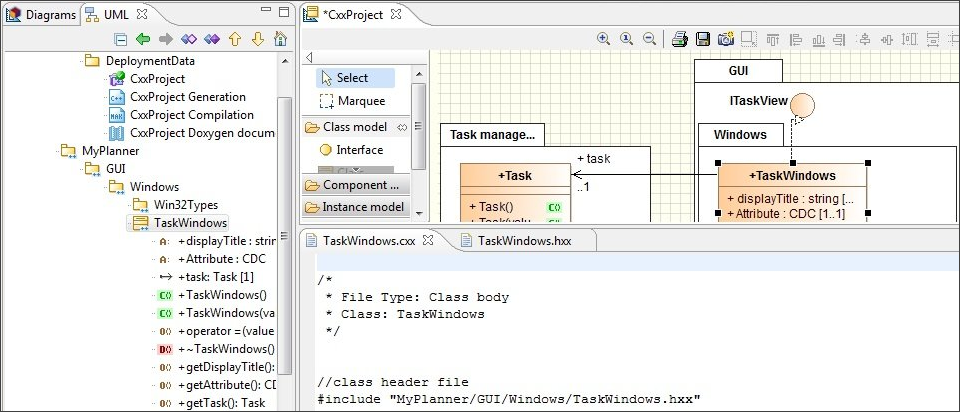960x412 pixels.
Task: Switch to the Diagrams tab
Action: [41, 15]
